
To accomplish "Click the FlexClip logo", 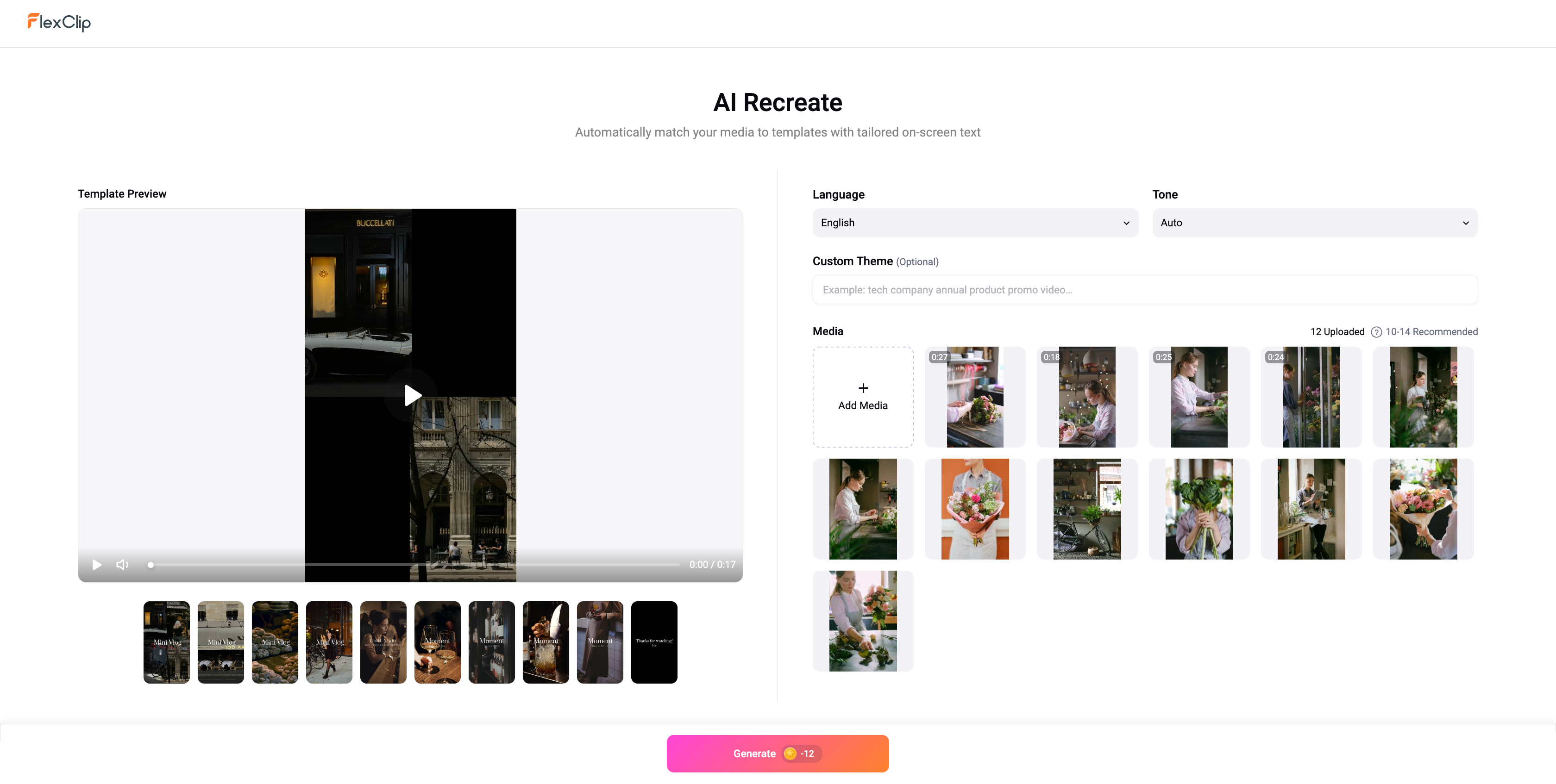I will tap(59, 22).
